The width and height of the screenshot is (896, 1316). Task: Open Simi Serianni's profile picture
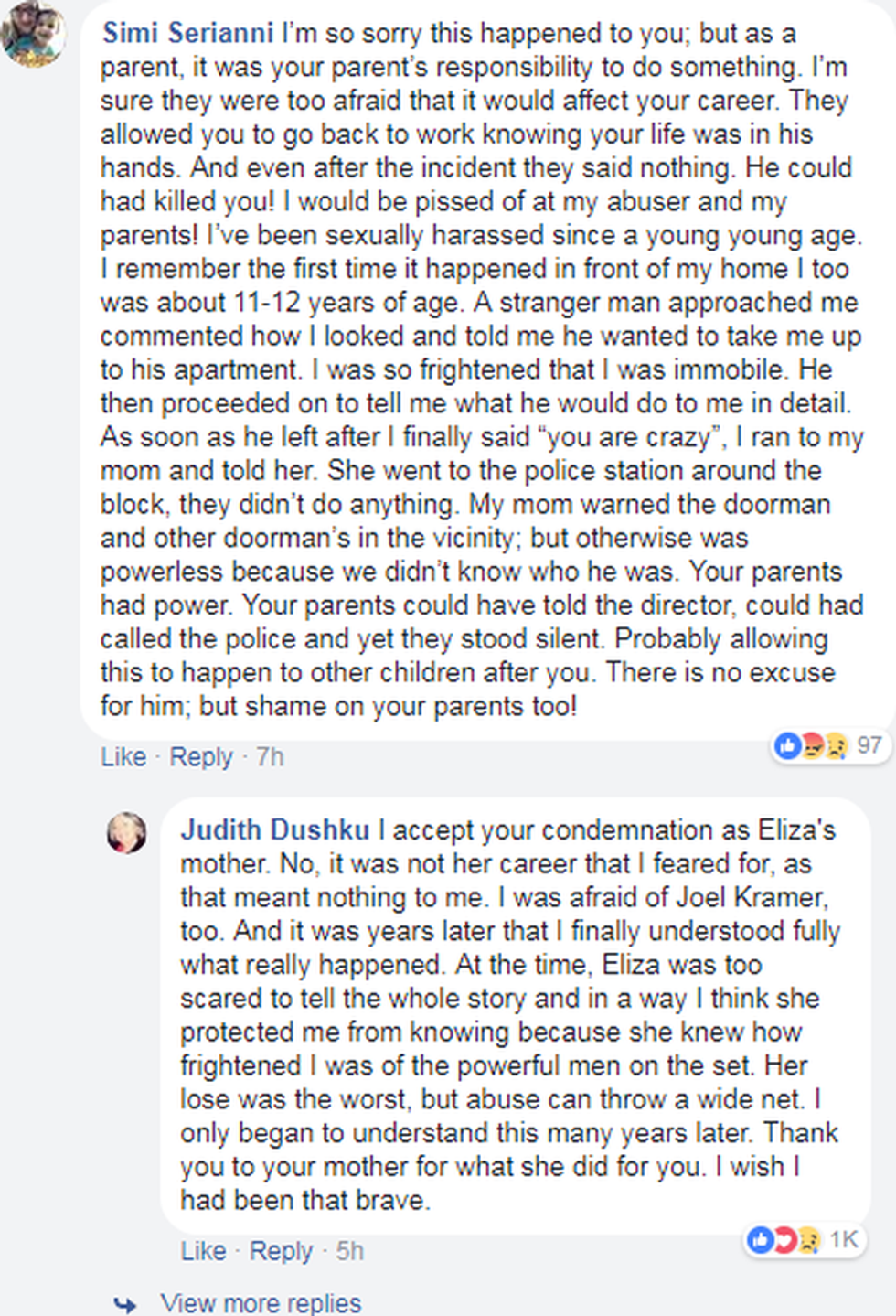coord(33,33)
